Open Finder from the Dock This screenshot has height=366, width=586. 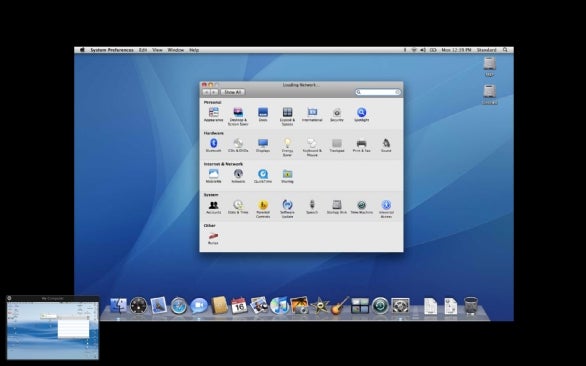(x=118, y=305)
